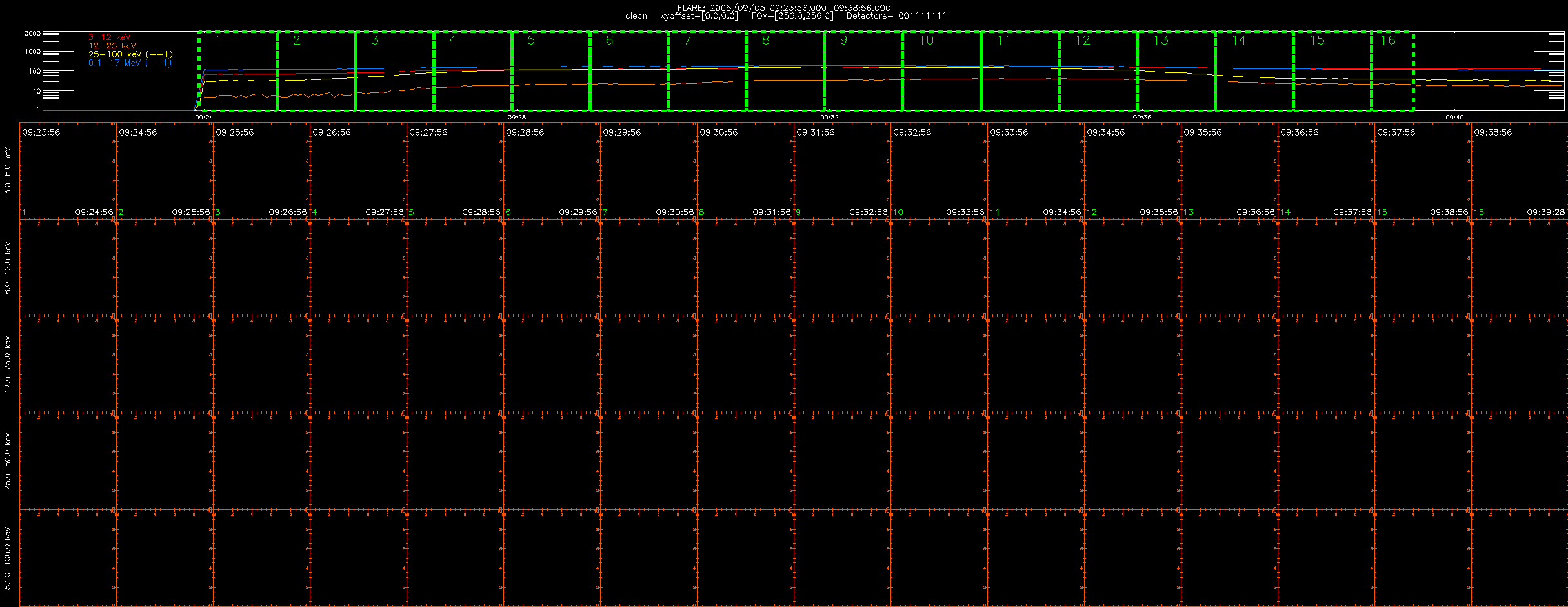This screenshot has height=607, width=1568.
Task: Select interval marker 12 in the lightcurve plot
Action: [x=1083, y=41]
